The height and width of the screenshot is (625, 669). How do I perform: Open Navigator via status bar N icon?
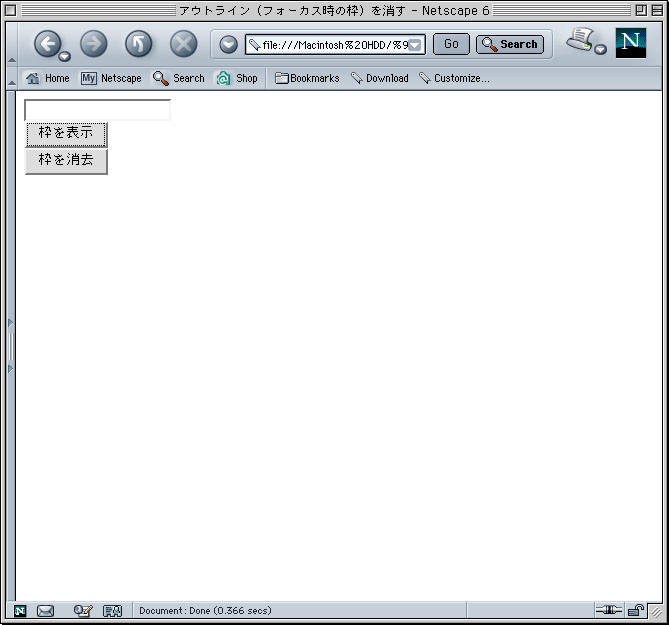pos(20,611)
